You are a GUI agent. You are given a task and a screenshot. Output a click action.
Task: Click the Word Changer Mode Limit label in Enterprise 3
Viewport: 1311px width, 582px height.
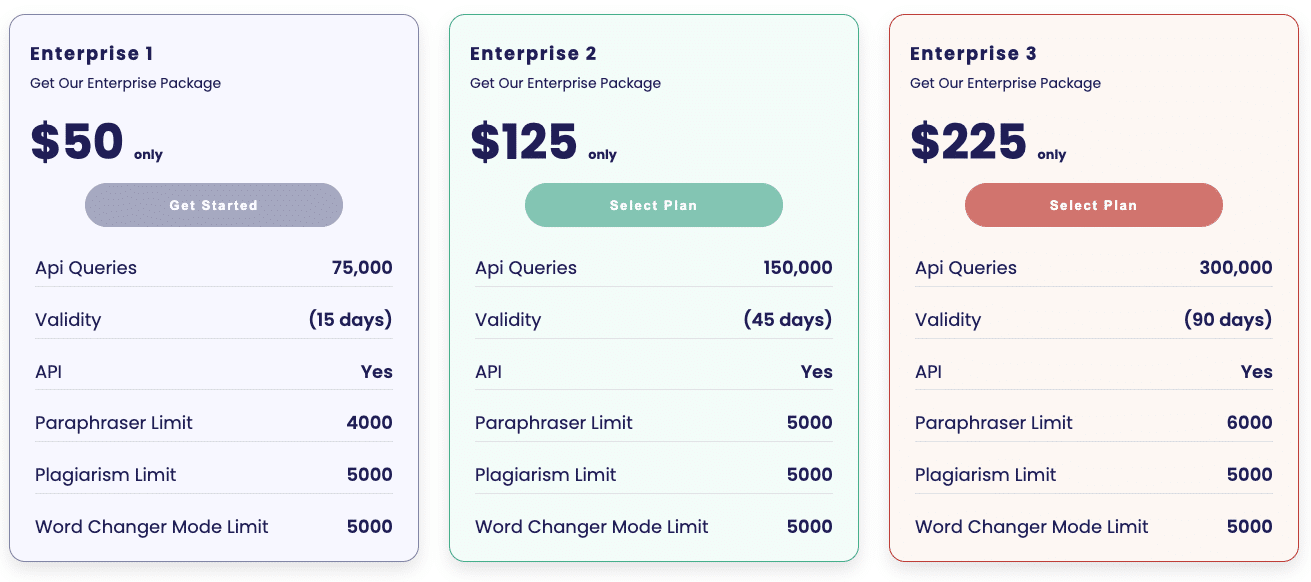click(x=1032, y=527)
